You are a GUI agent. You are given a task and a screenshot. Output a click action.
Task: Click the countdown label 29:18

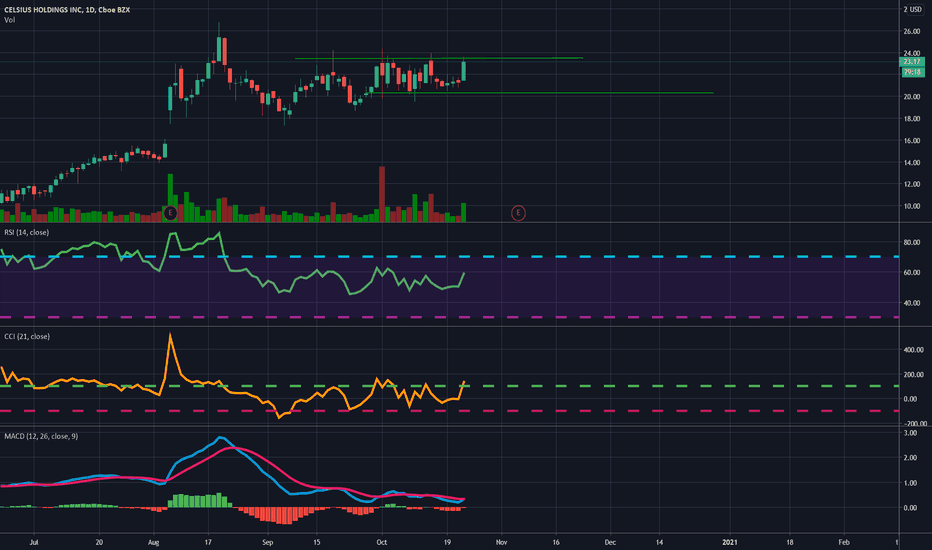[x=912, y=72]
